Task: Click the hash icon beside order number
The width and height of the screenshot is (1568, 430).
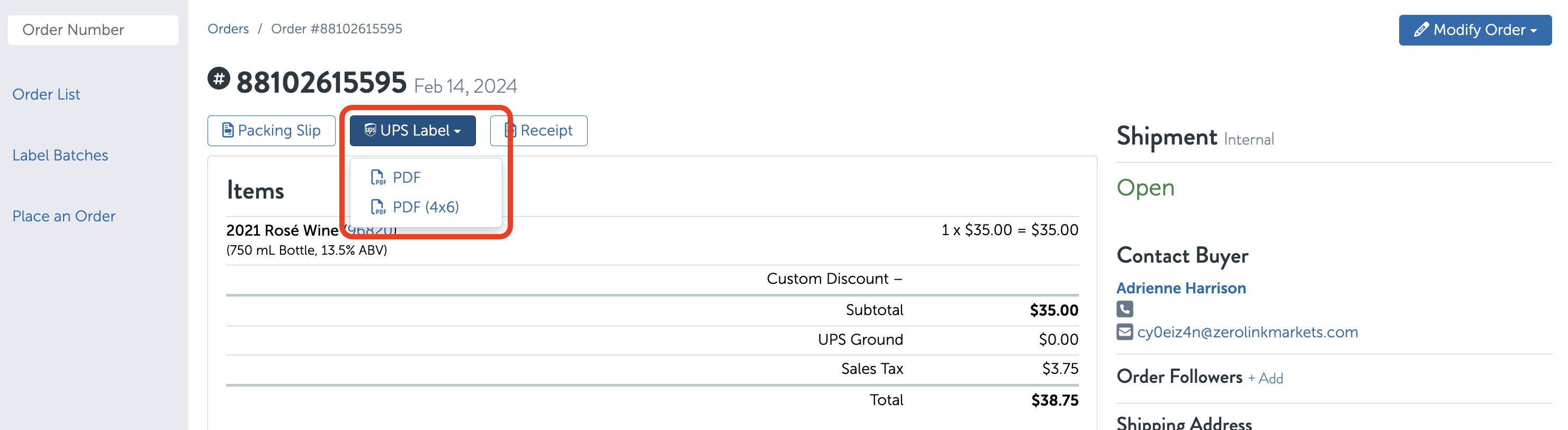Action: coord(219,78)
